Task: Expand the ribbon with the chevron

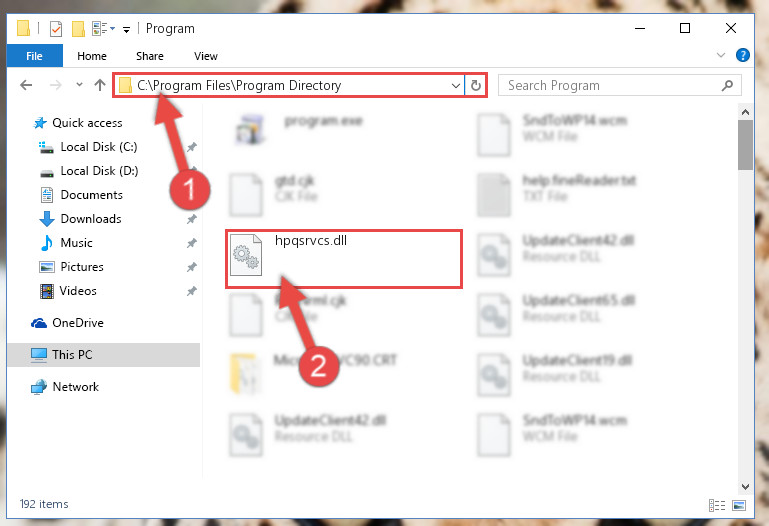Action: pos(720,55)
